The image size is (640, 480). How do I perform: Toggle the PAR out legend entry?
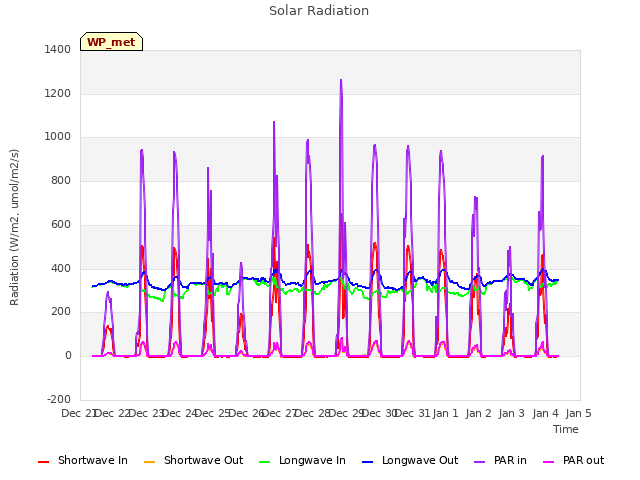(x=573, y=460)
